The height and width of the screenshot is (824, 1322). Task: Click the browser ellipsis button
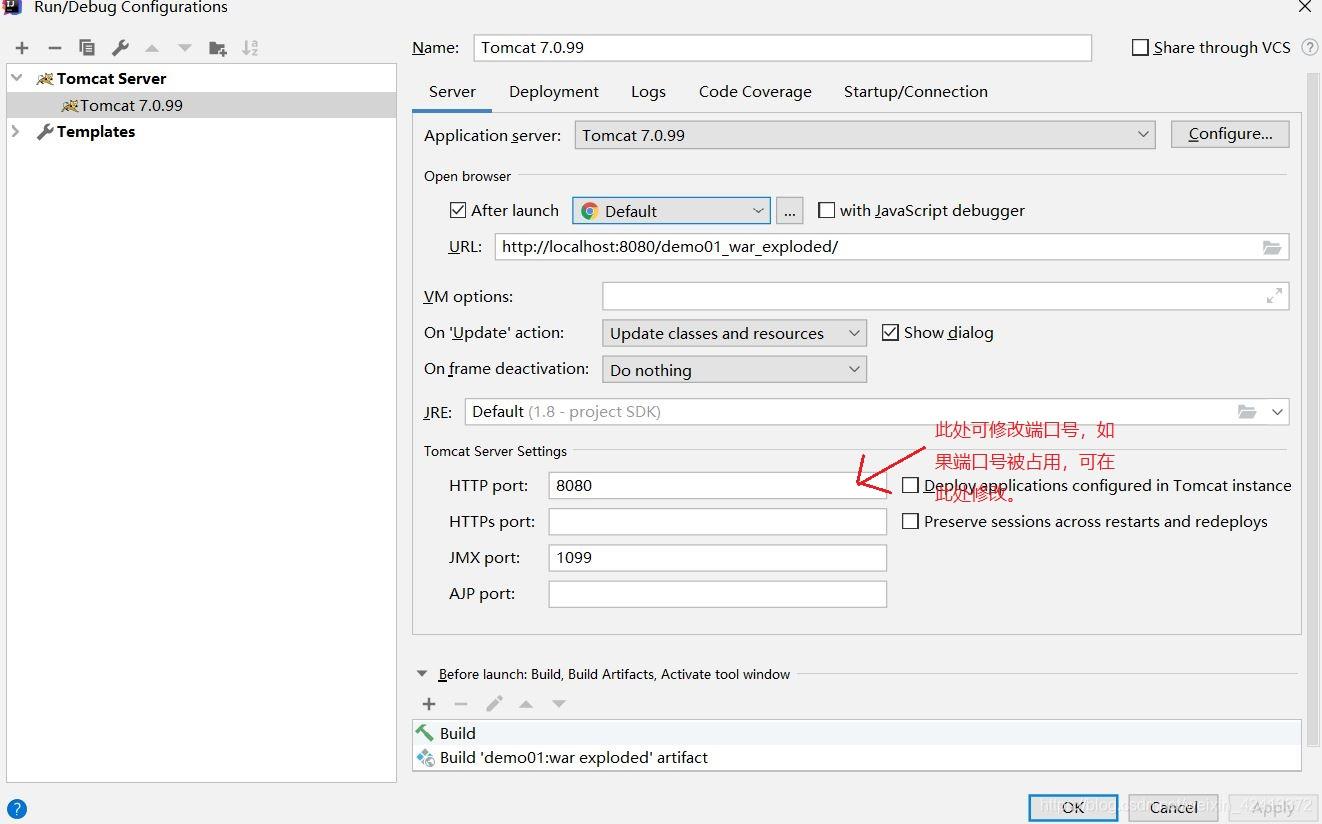[x=789, y=211]
